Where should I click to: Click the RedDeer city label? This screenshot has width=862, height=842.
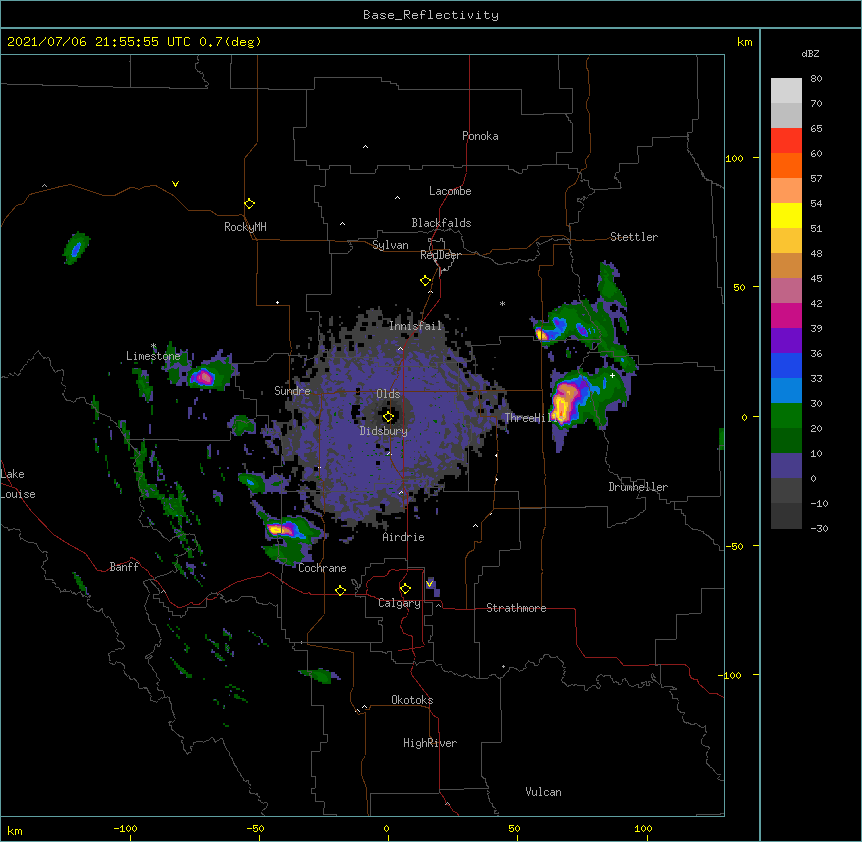pos(440,255)
